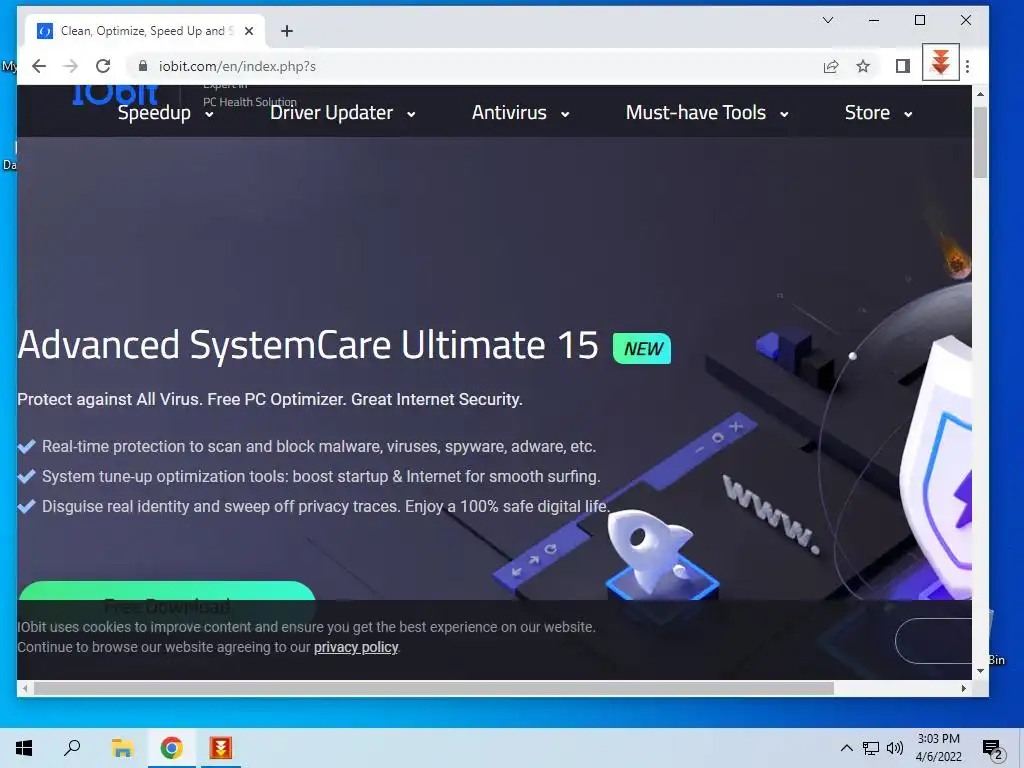This screenshot has height=768, width=1024.
Task: View site security lock info
Action: [x=143, y=66]
